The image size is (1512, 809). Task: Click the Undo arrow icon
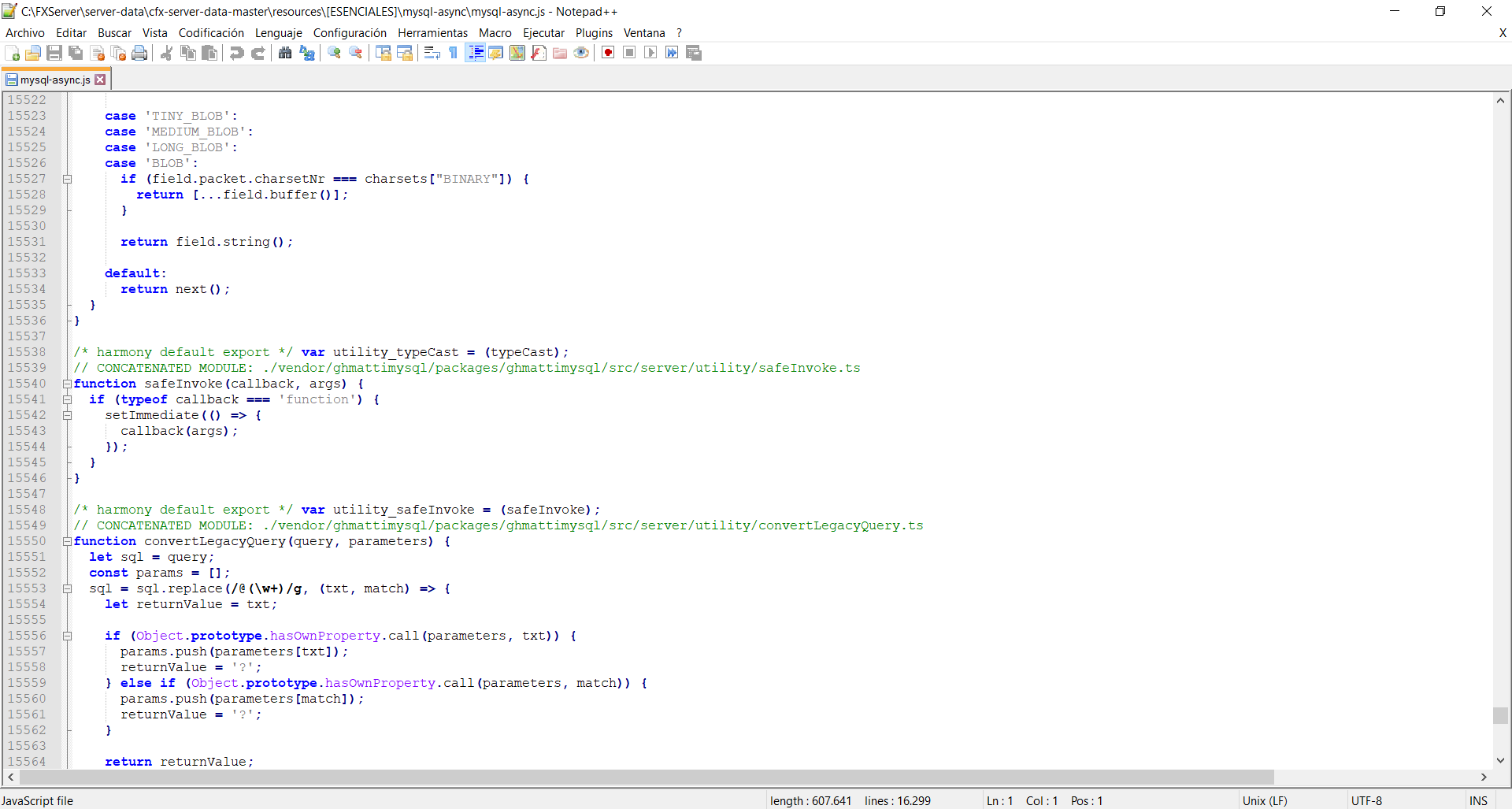tap(236, 53)
